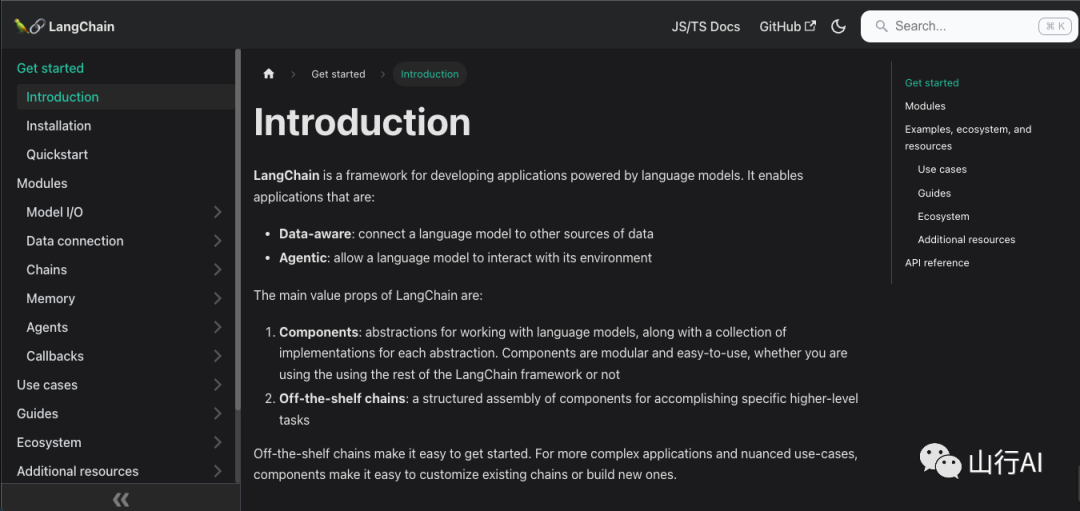Jump to Use cases in table of contents
1080x511 pixels.
(942, 169)
